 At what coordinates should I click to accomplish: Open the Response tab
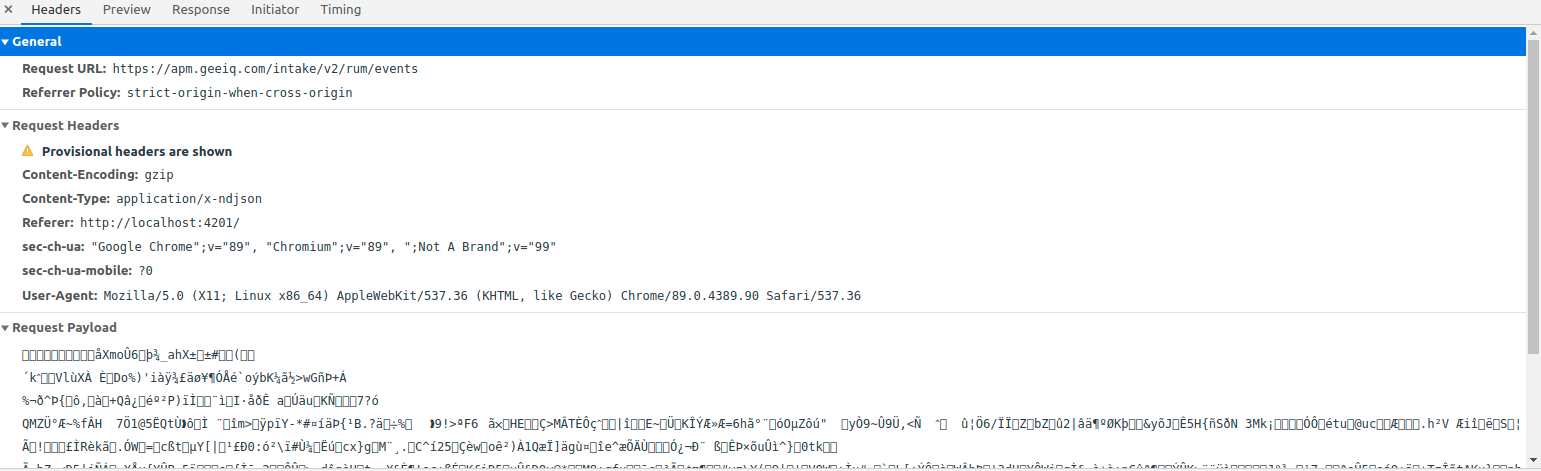pyautogui.click(x=200, y=10)
